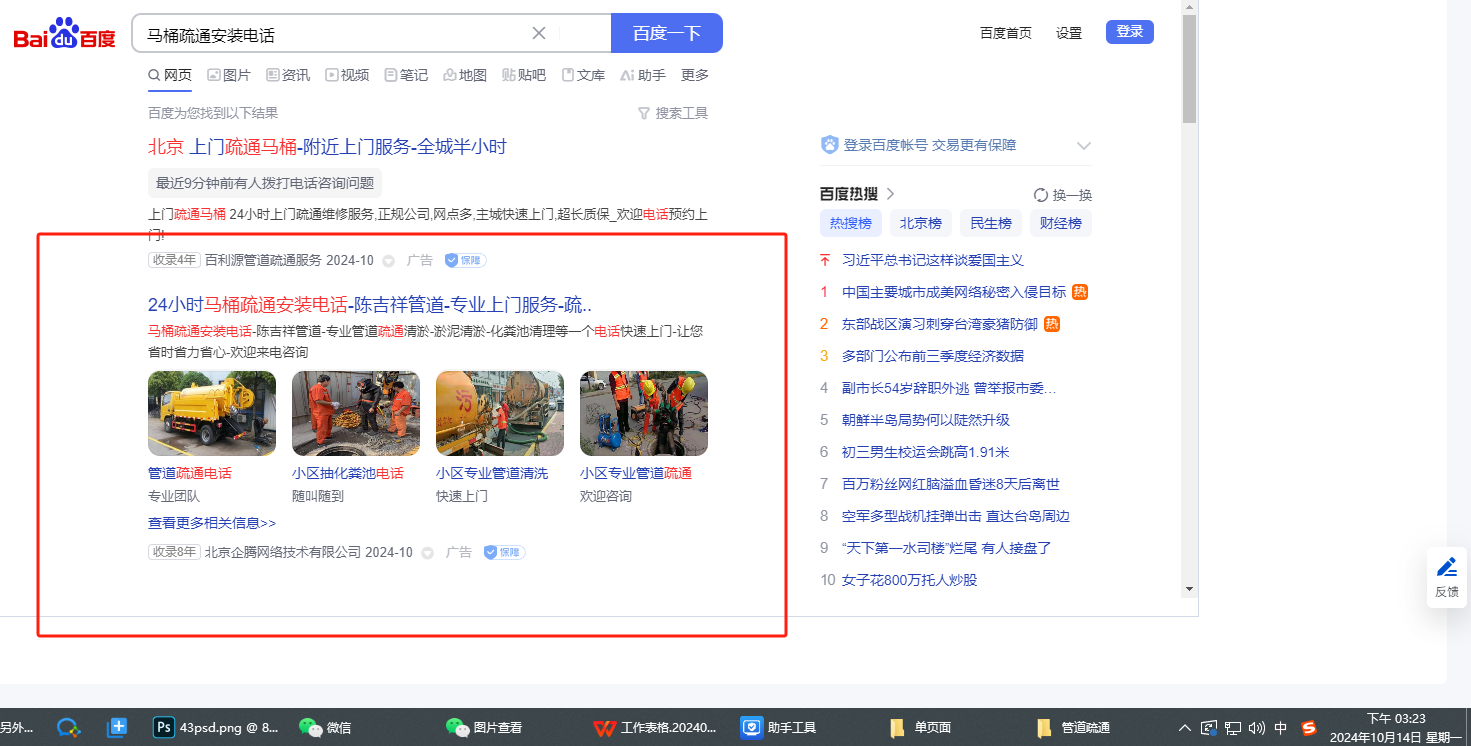Open hot item 多部门公布前三季度经济数据
Screen dimensions: 1471x746
pyautogui.click(x=933, y=356)
